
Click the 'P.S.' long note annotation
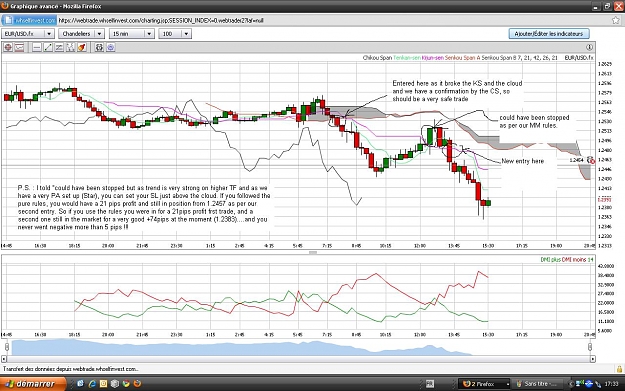(x=144, y=207)
